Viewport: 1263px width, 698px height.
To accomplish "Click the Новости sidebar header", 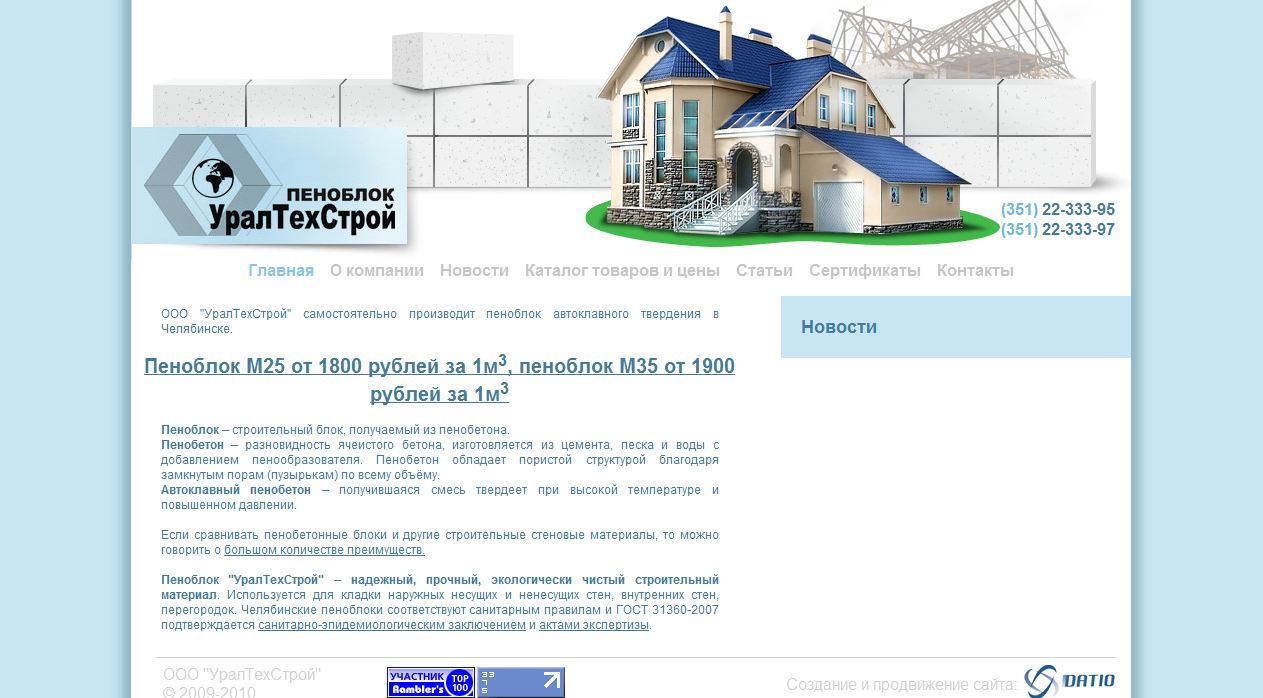I will (x=840, y=326).
